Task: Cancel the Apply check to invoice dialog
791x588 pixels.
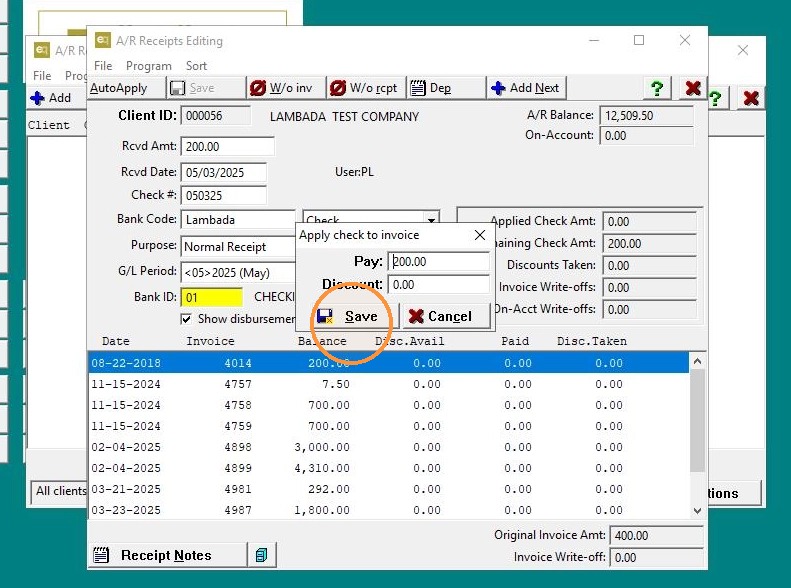Action: coord(446,316)
